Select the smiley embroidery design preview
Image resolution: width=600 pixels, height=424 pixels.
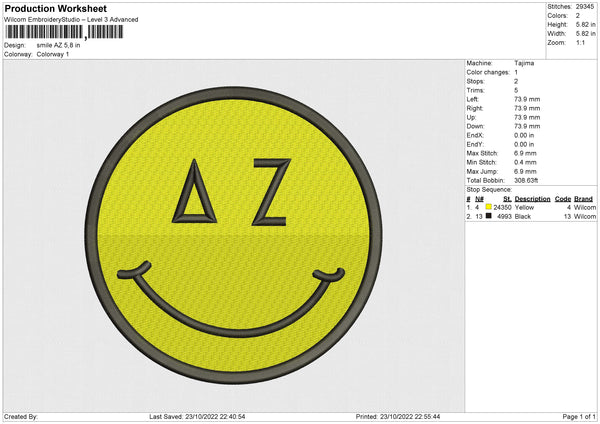click(233, 235)
